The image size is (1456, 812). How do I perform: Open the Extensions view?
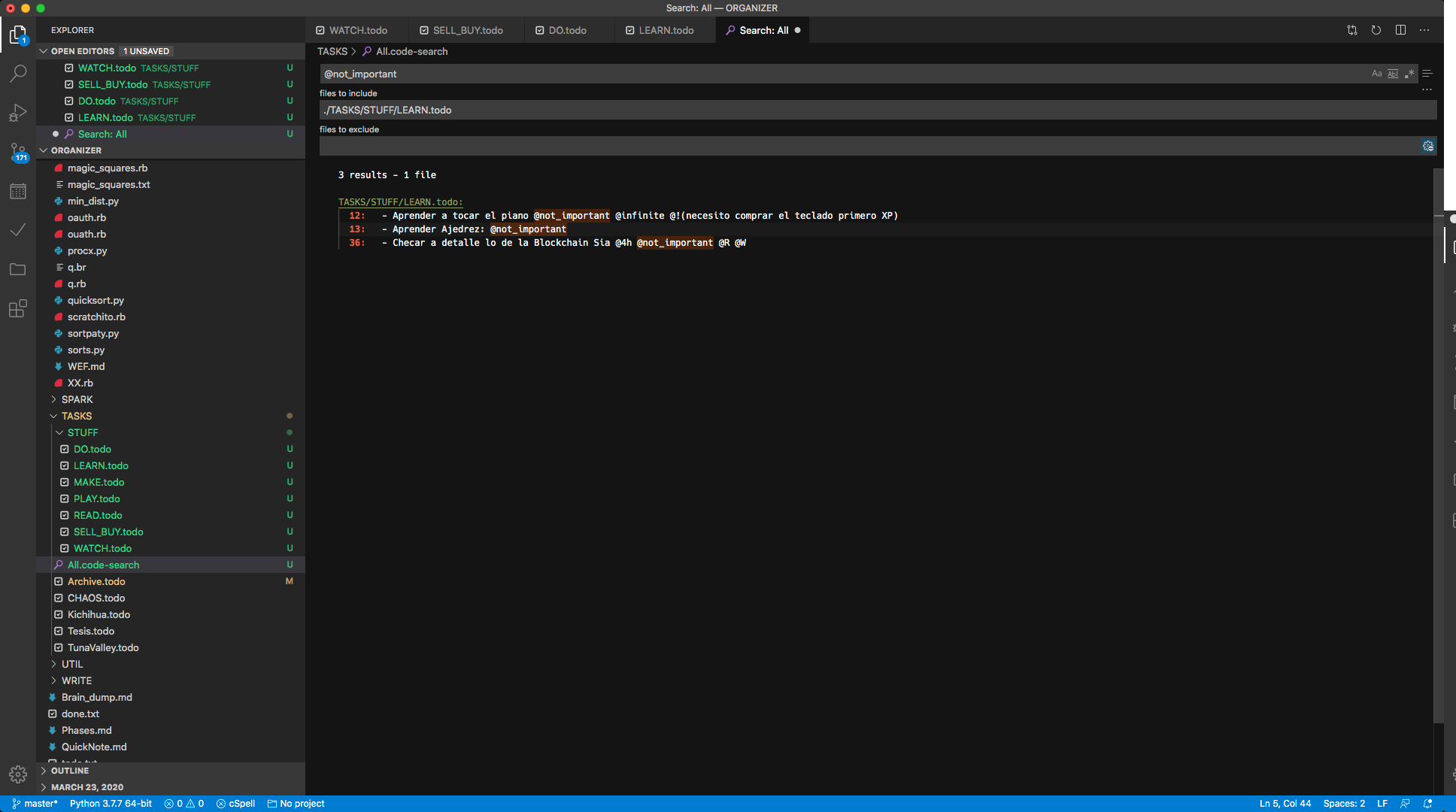point(18,308)
